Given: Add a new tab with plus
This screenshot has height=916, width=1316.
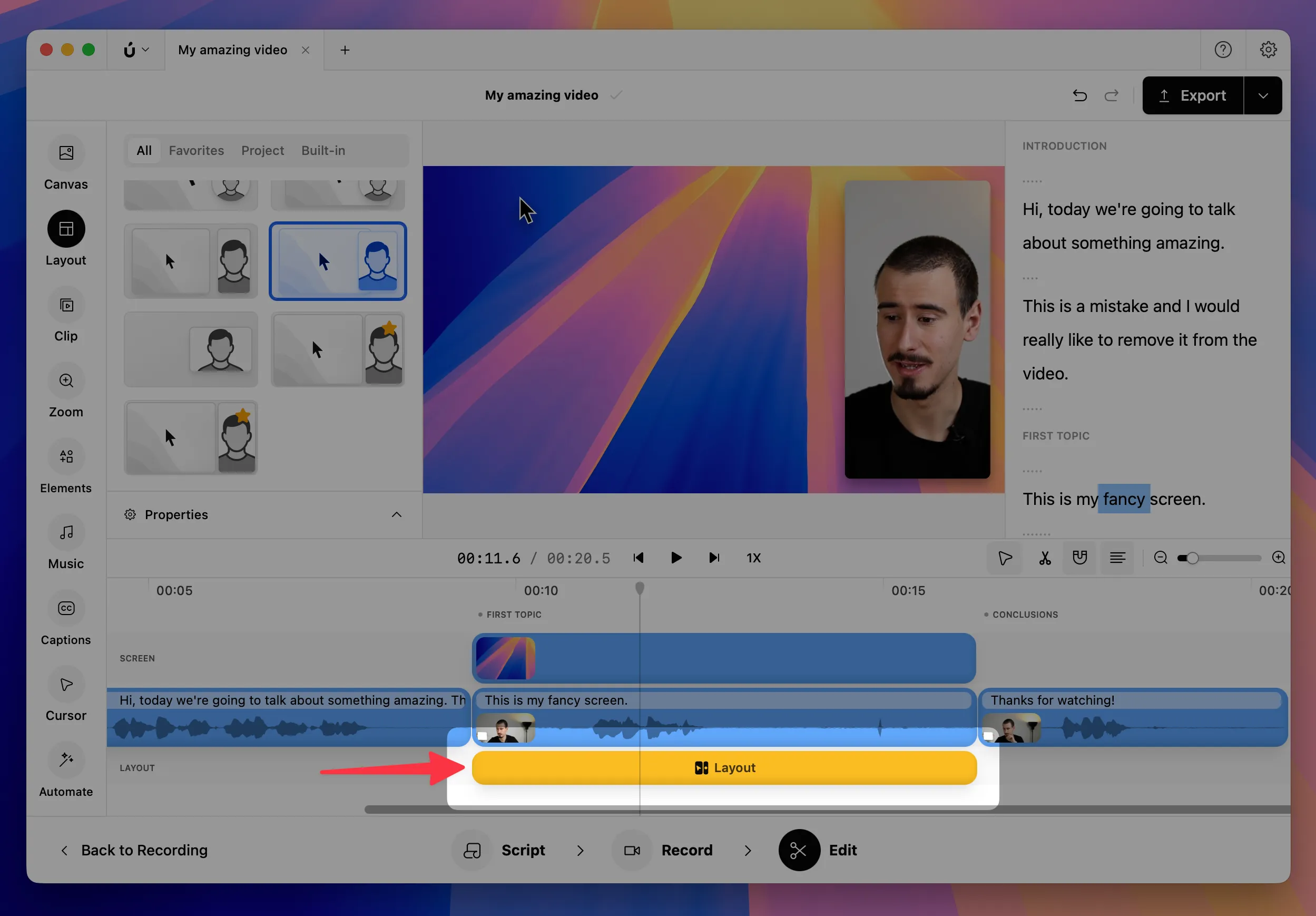Looking at the screenshot, I should 345,50.
